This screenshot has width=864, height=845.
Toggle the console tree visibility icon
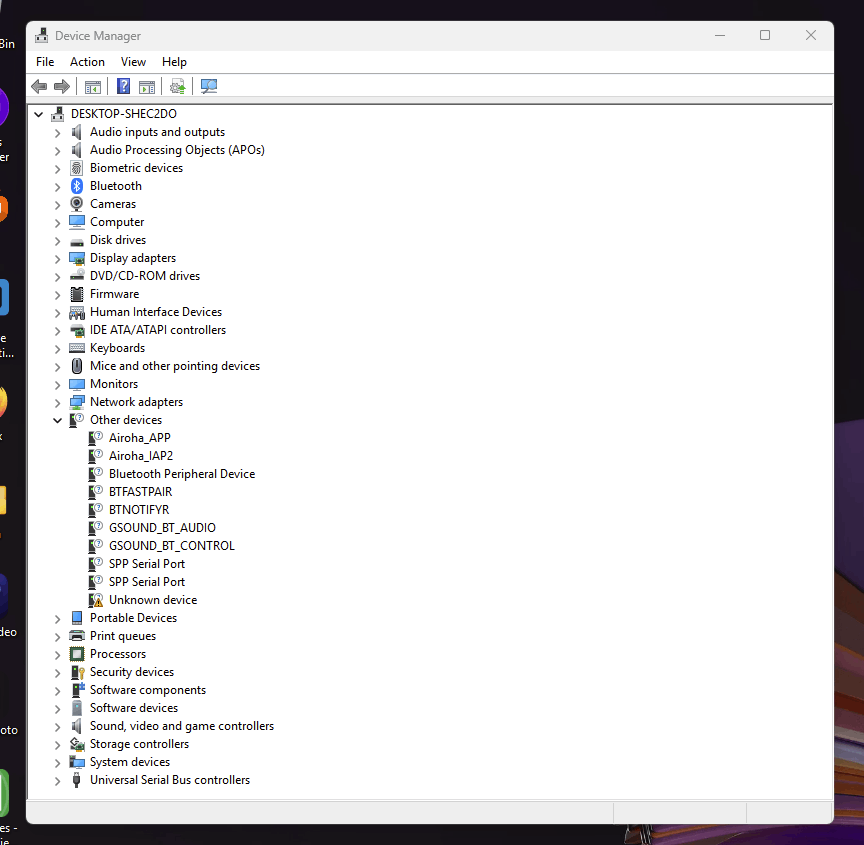point(92,86)
